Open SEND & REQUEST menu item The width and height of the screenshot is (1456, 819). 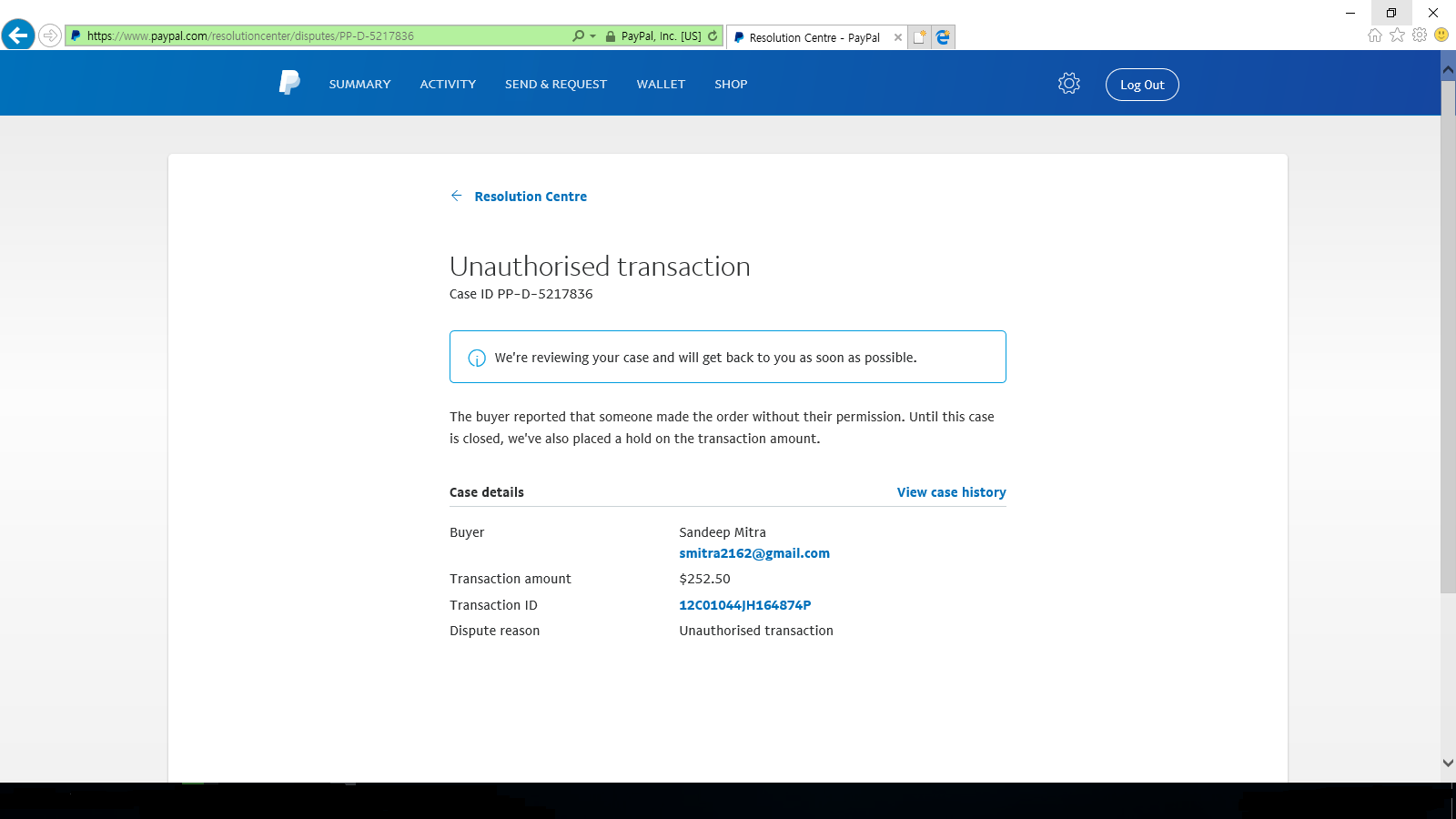(x=556, y=84)
